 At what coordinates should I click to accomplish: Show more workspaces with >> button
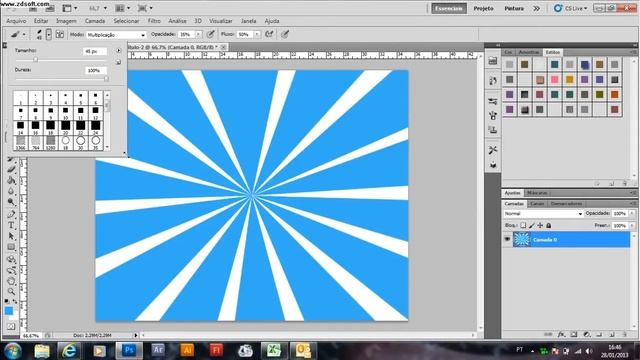pos(536,8)
